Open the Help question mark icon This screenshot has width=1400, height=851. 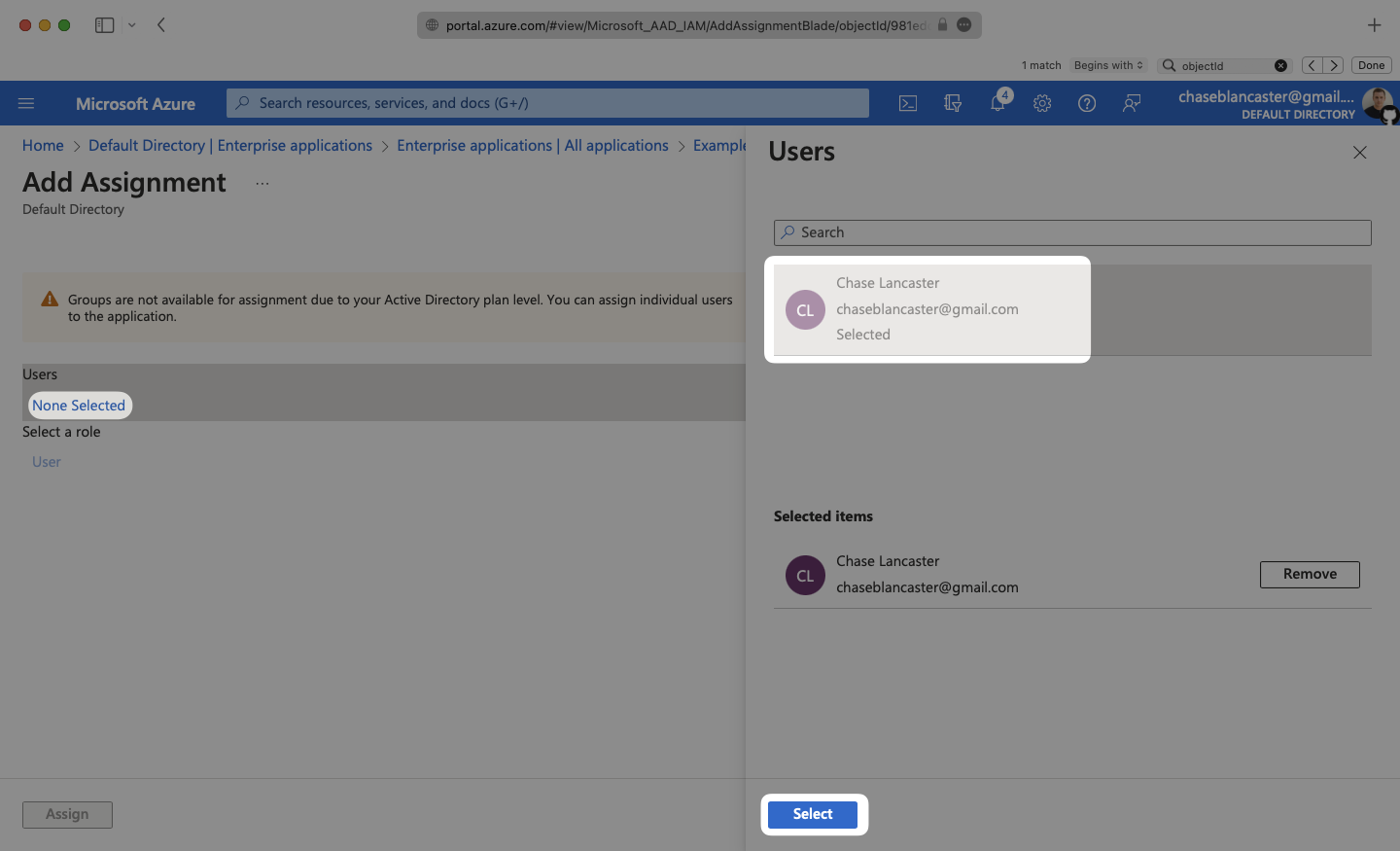pos(1087,103)
